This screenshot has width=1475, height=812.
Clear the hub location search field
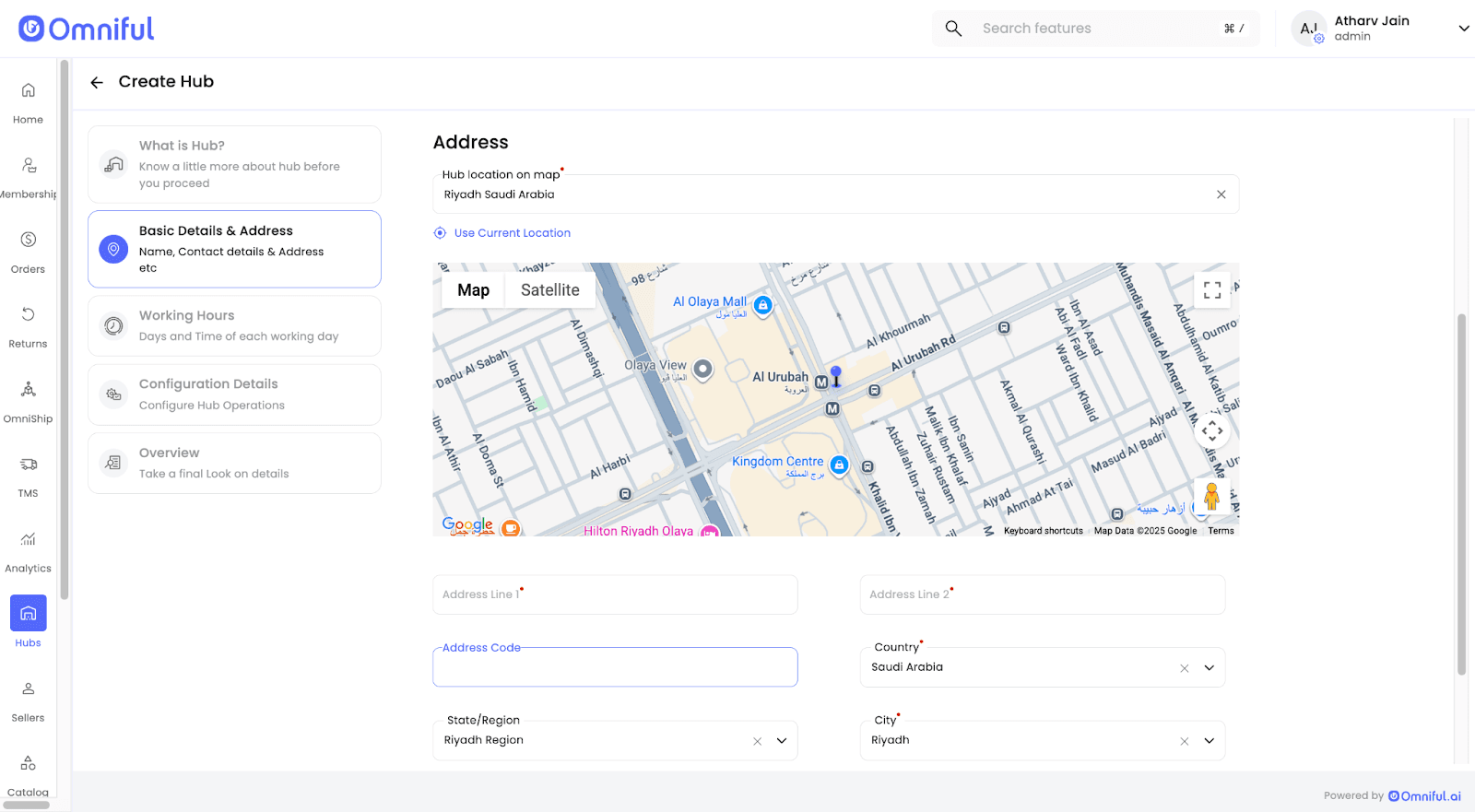tap(1221, 194)
